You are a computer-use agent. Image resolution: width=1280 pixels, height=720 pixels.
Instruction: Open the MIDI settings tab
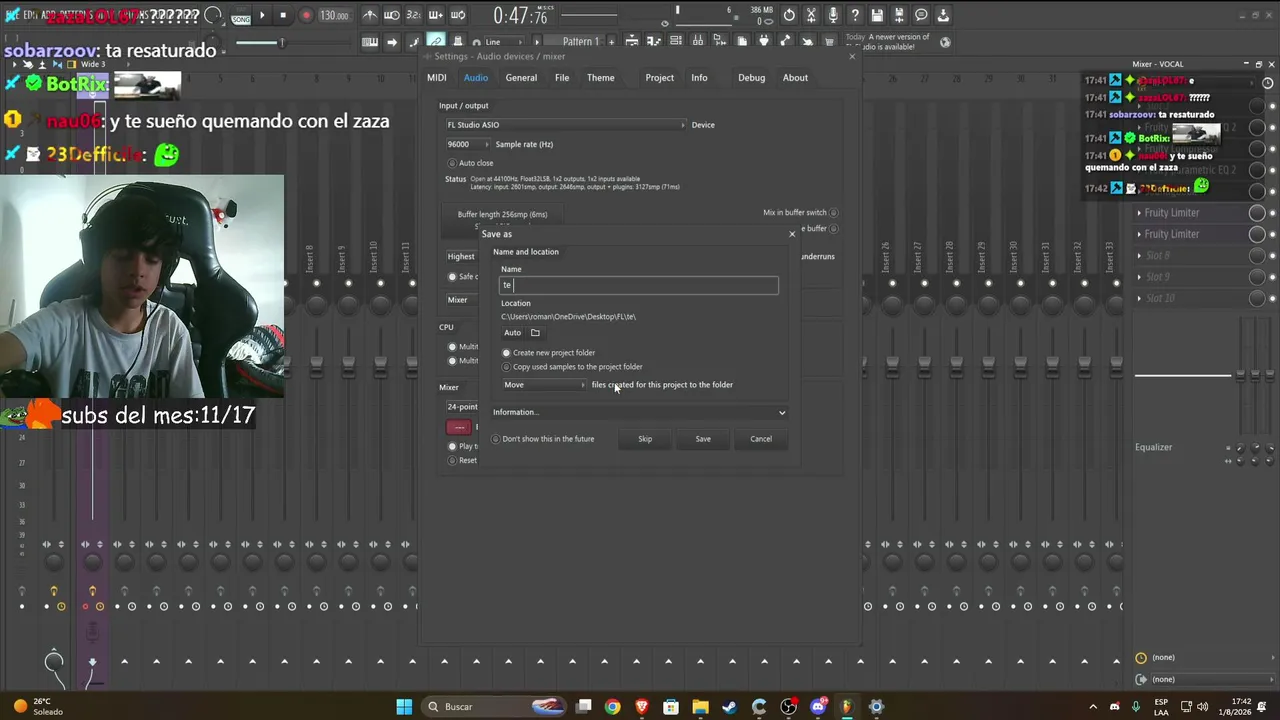pos(437,78)
